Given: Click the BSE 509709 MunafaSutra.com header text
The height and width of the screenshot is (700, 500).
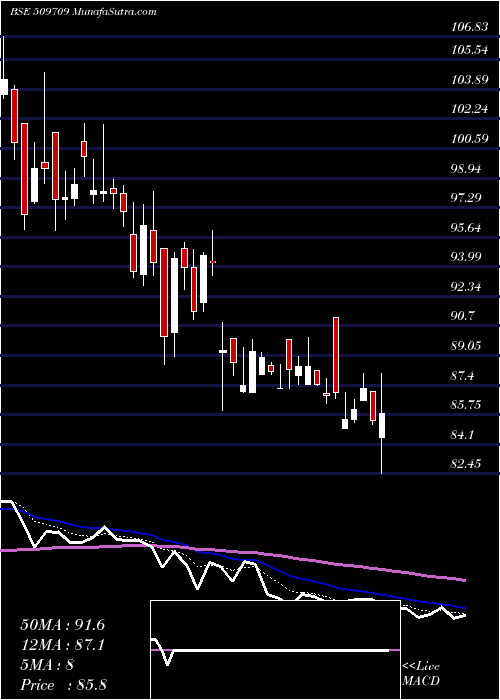Looking at the screenshot, I should pyautogui.click(x=83, y=12).
